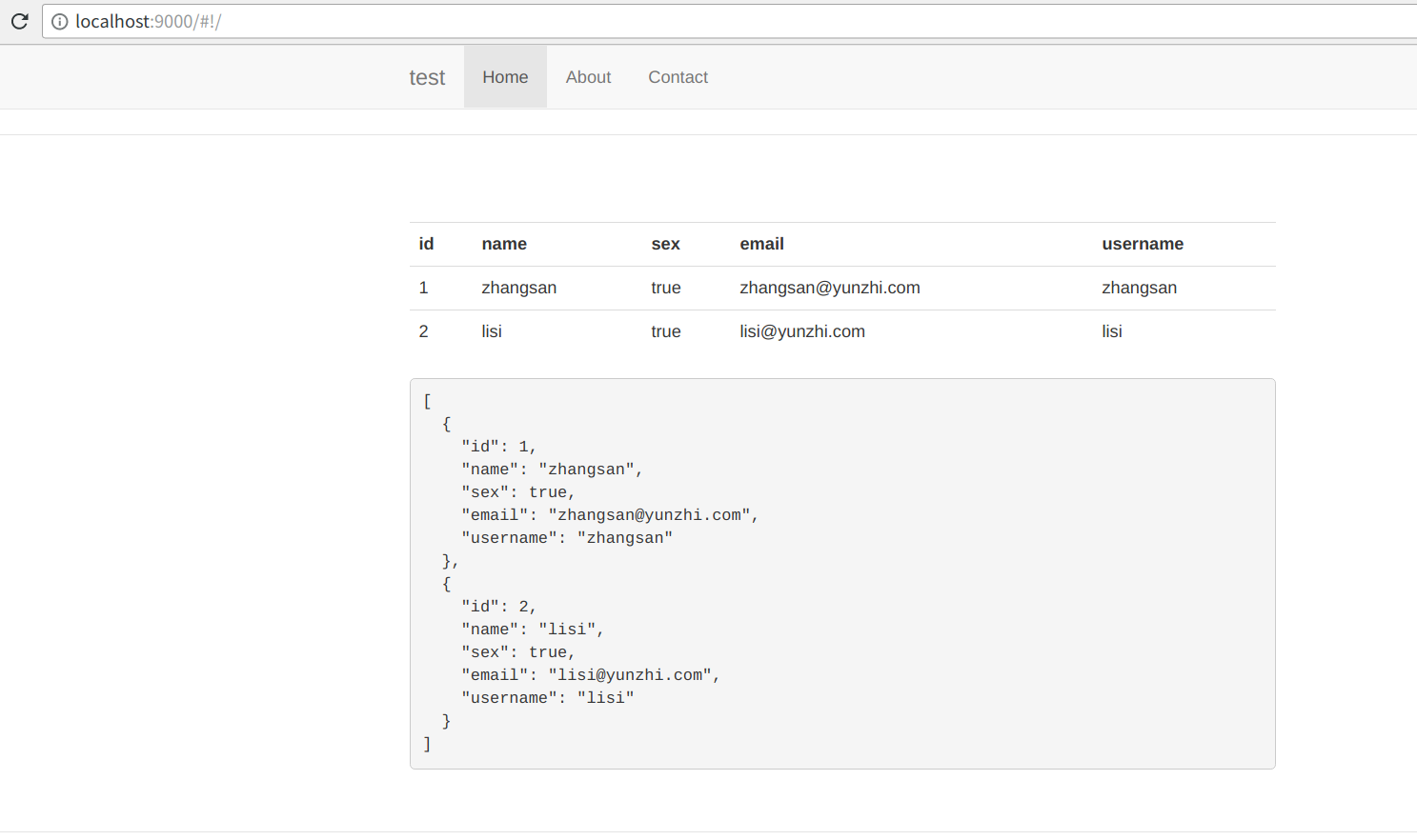Click JSON line "email": "lisi@yunzhi.com",
Image resolution: width=1417 pixels, height=840 pixels.
[x=591, y=675]
